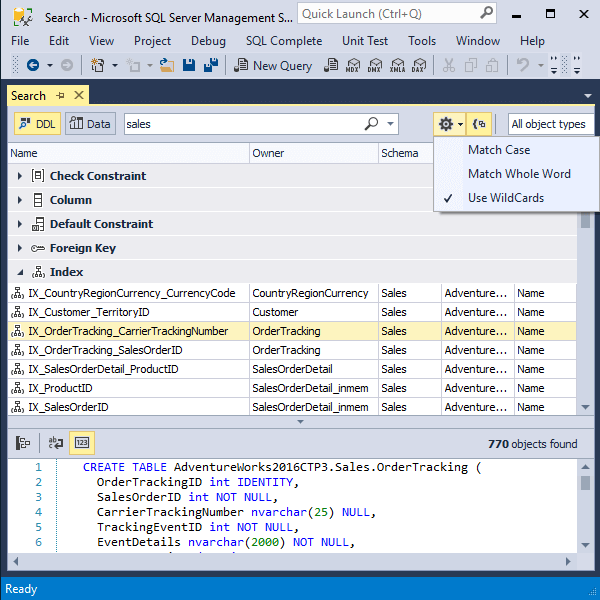Click the braces search-in-body icon
600x600 pixels.
[x=479, y=124]
